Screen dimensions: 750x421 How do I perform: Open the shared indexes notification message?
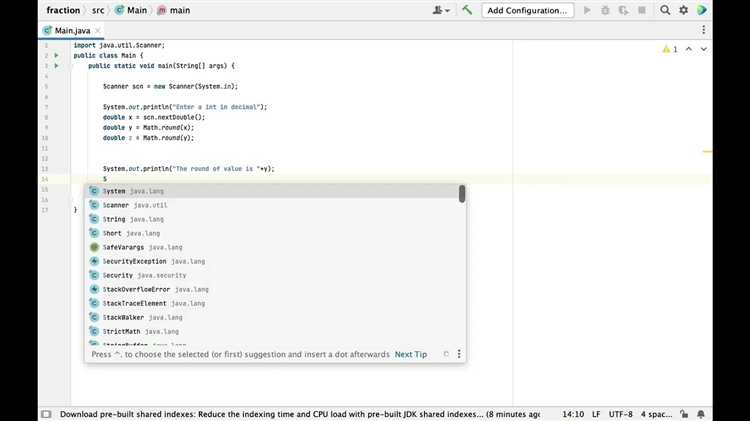pos(300,414)
